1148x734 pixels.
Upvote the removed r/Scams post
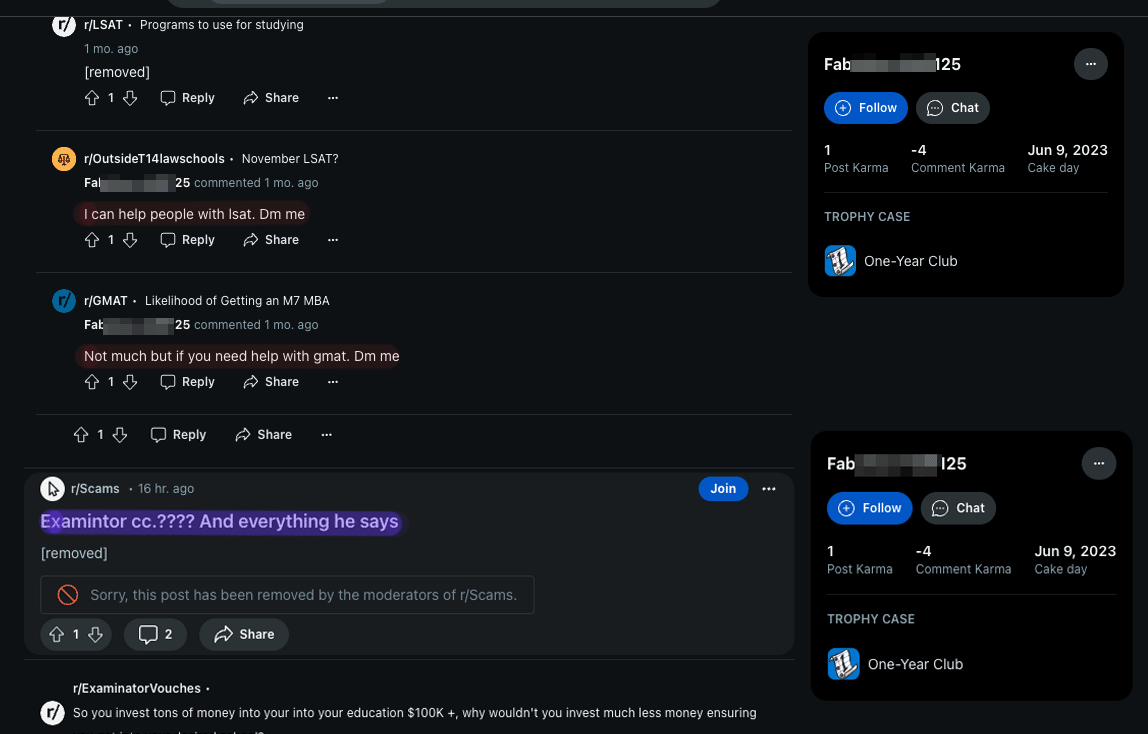[x=56, y=634]
